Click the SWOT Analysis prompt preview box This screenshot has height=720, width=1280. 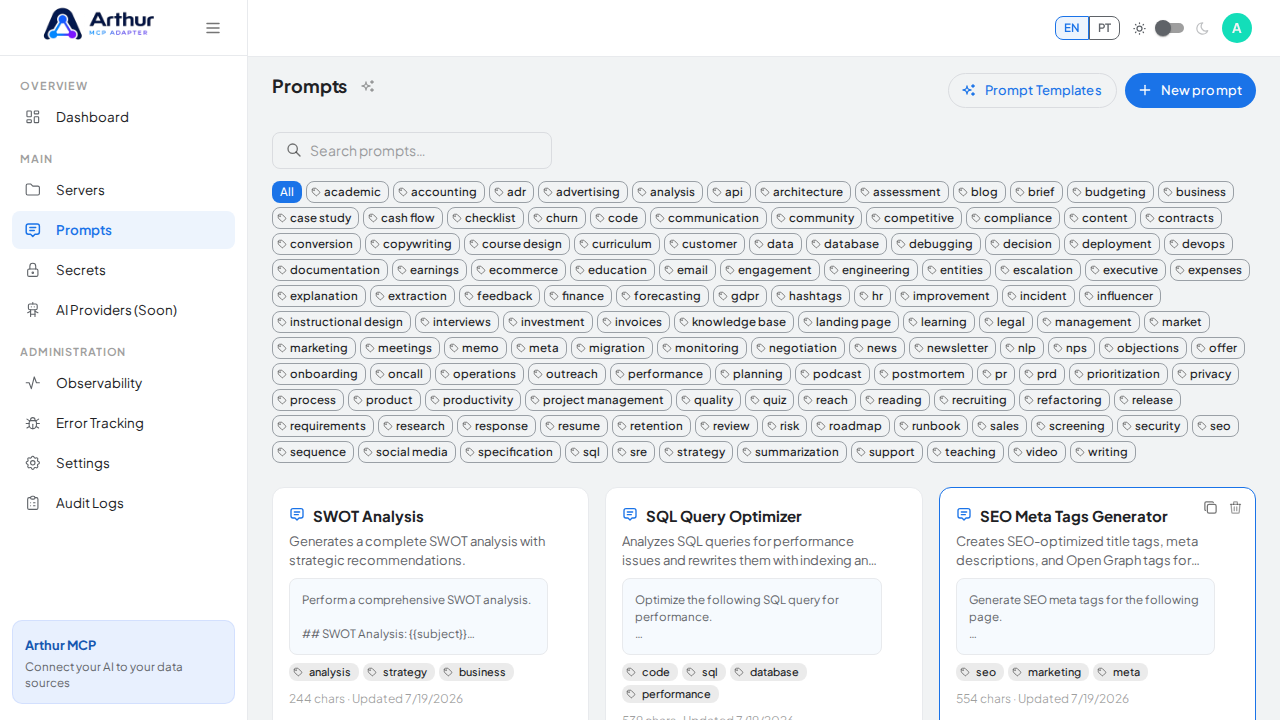pos(418,616)
